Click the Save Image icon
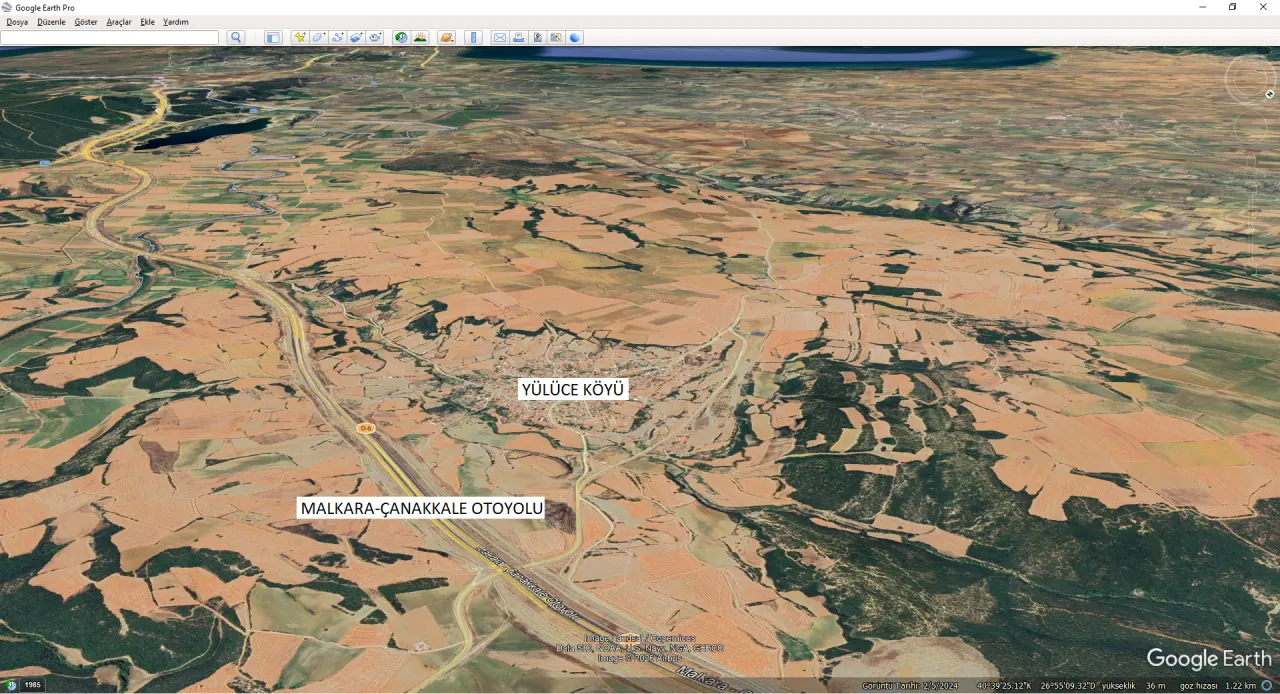Image resolution: width=1280 pixels, height=694 pixels. point(537,38)
